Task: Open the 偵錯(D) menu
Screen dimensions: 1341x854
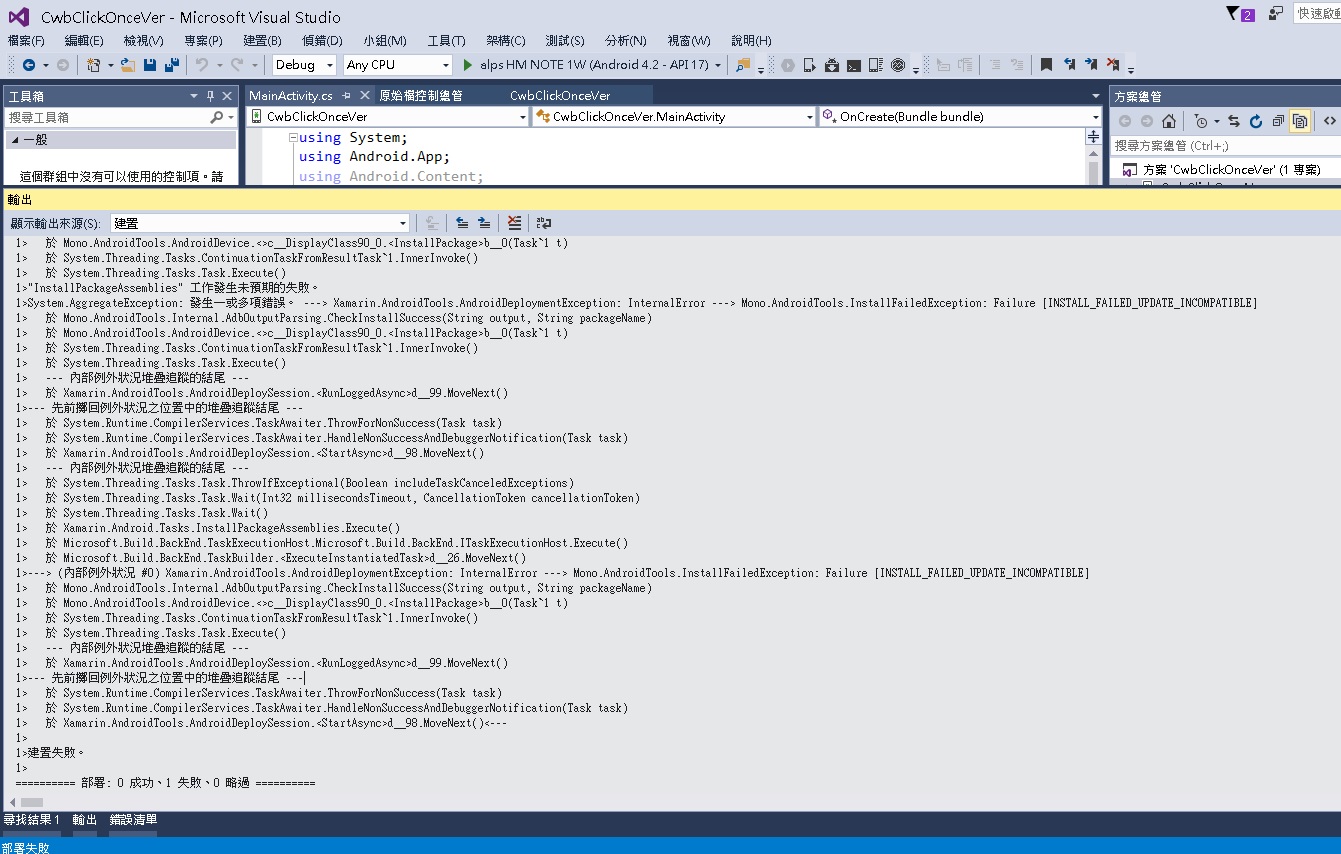Action: 322,41
